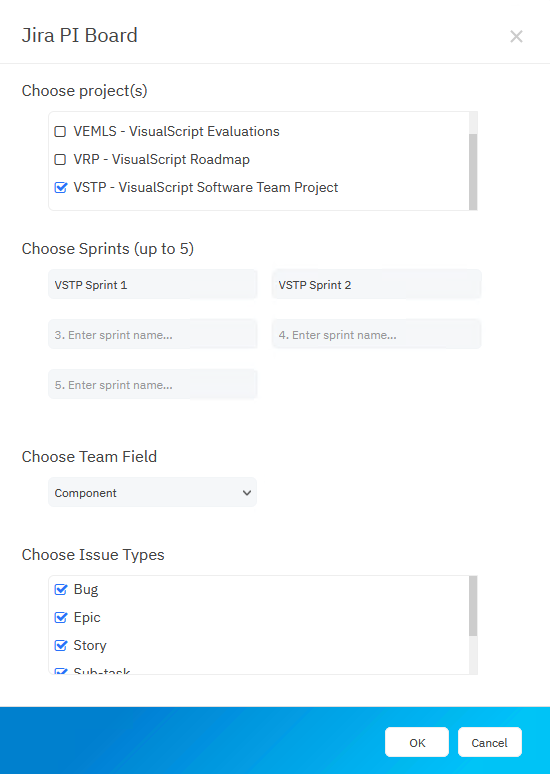
Task: Focus the third sprint name field
Action: pyautogui.click(x=153, y=335)
